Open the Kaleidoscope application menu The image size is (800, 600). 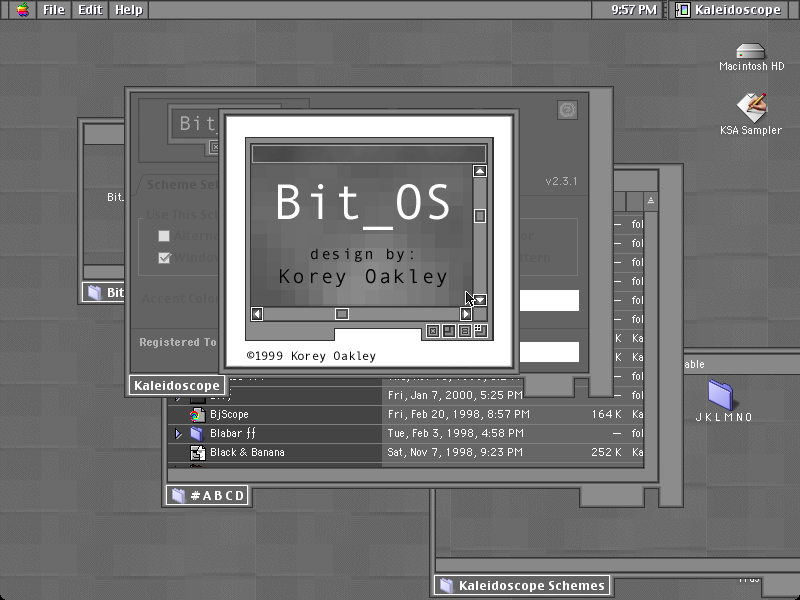click(730, 10)
